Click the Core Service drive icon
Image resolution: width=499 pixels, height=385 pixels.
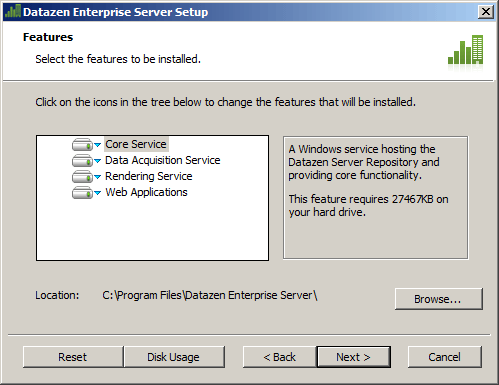click(82, 145)
